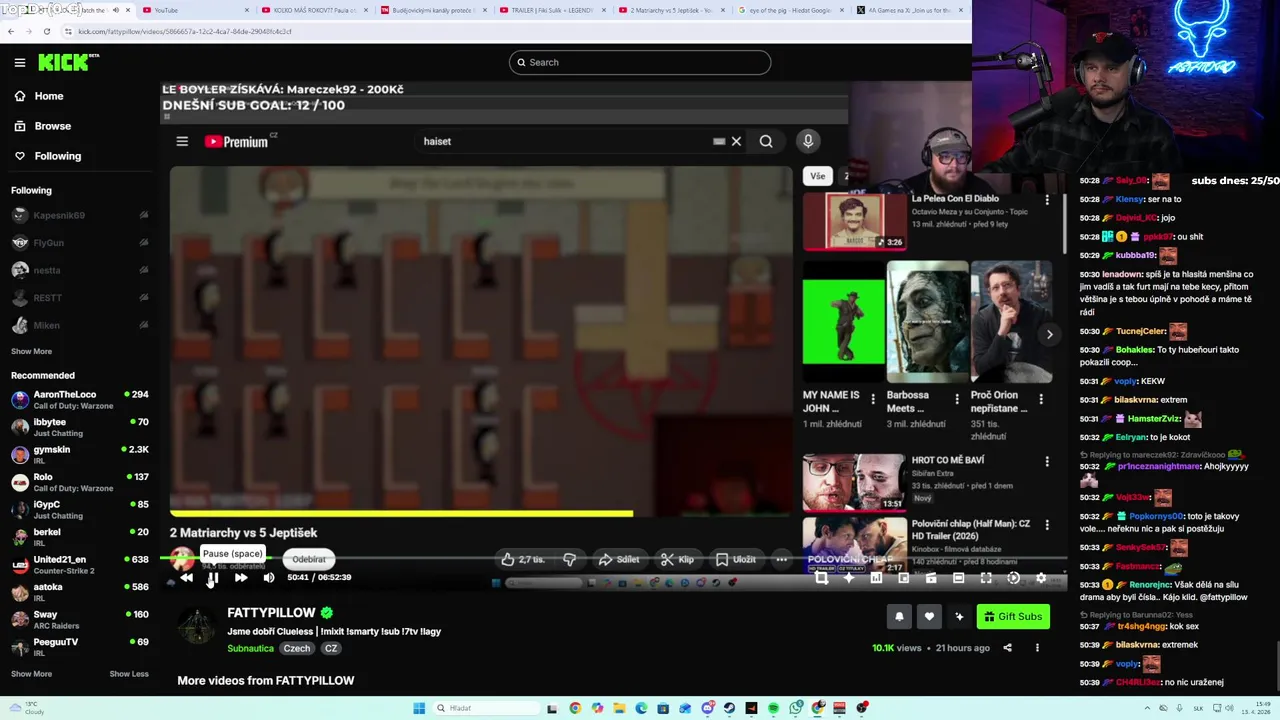Dislike the YouTube video
1280x720 pixels.
569,560
